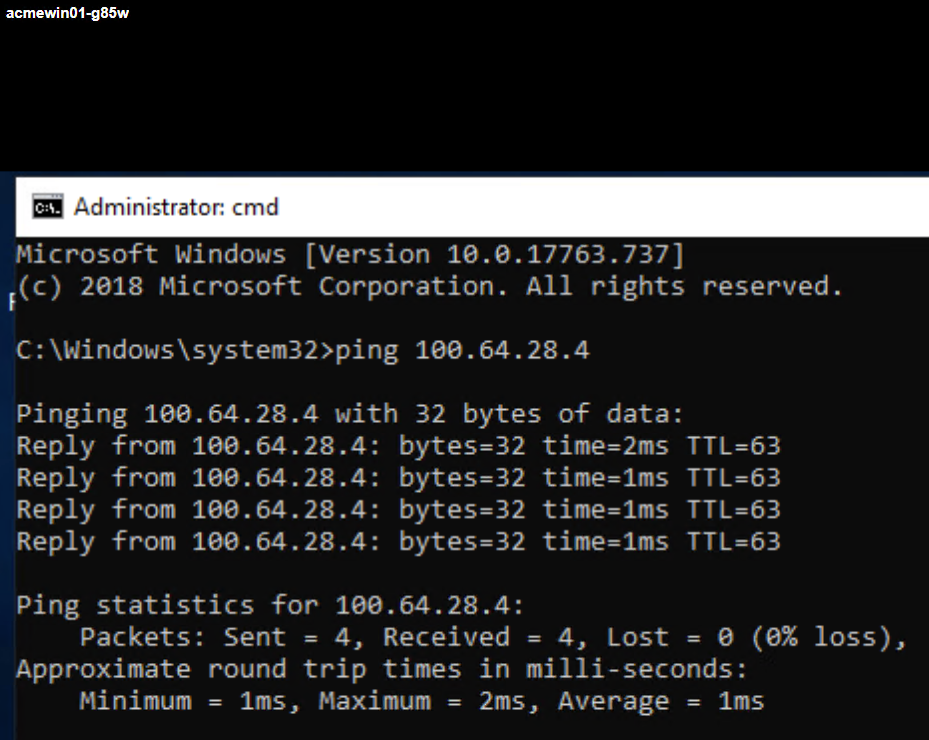Screen dimensions: 929x740
Task: Click the third "Reply from" output line
Action: pos(398,510)
